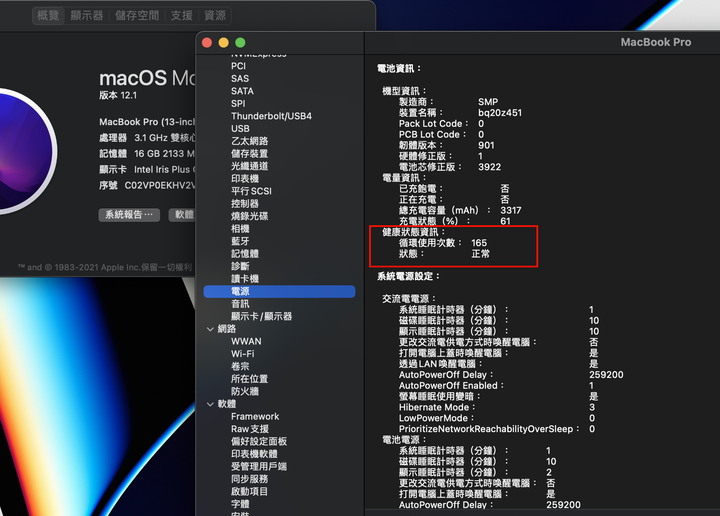Select 藍牙 in the sidebar
Image resolution: width=720 pixels, height=516 pixels.
point(240,241)
